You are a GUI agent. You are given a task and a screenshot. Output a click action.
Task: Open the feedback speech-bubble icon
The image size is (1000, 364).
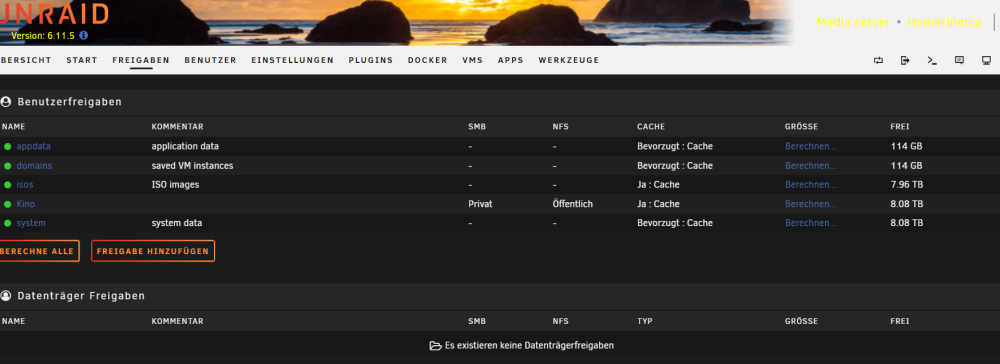tap(959, 61)
